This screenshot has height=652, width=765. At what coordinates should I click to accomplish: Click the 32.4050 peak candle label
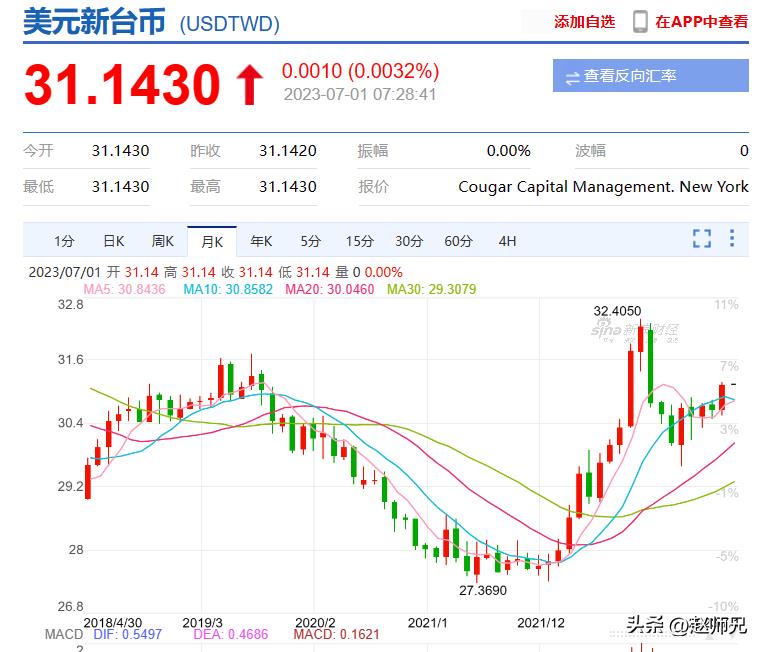click(x=617, y=311)
